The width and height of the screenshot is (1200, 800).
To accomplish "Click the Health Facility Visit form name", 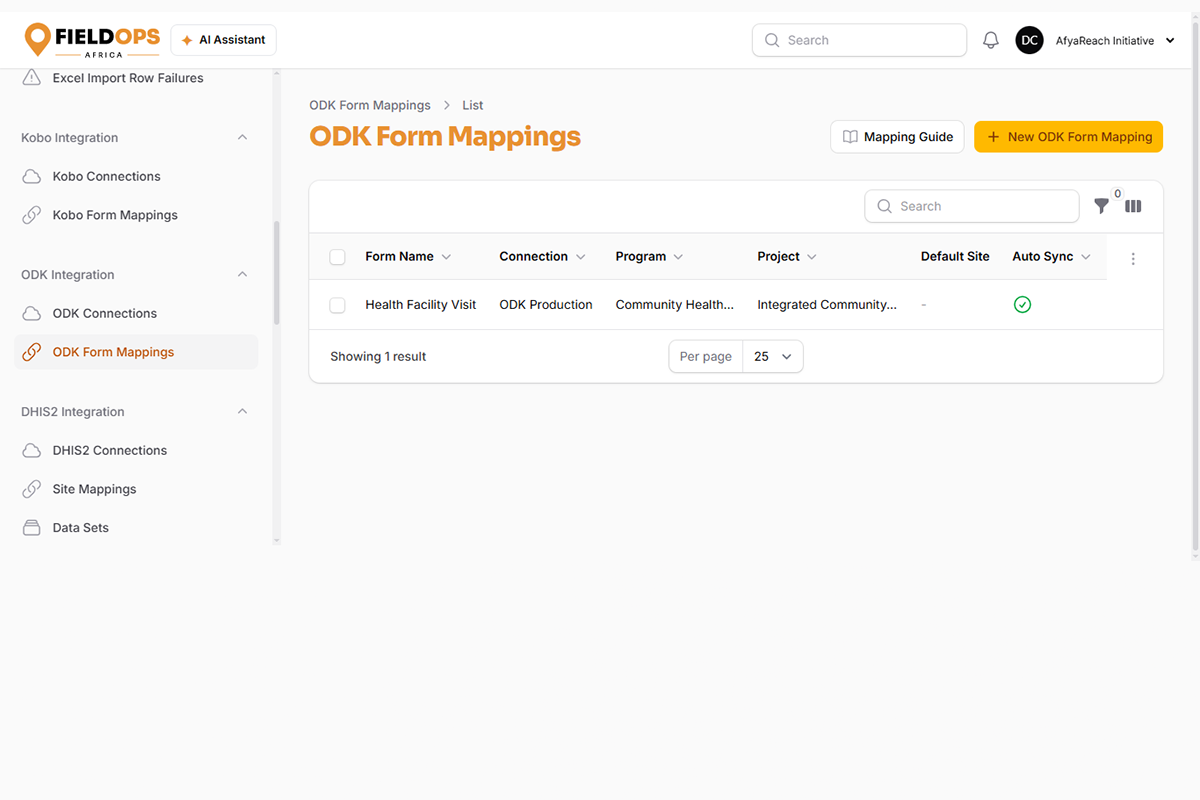I will 421,305.
